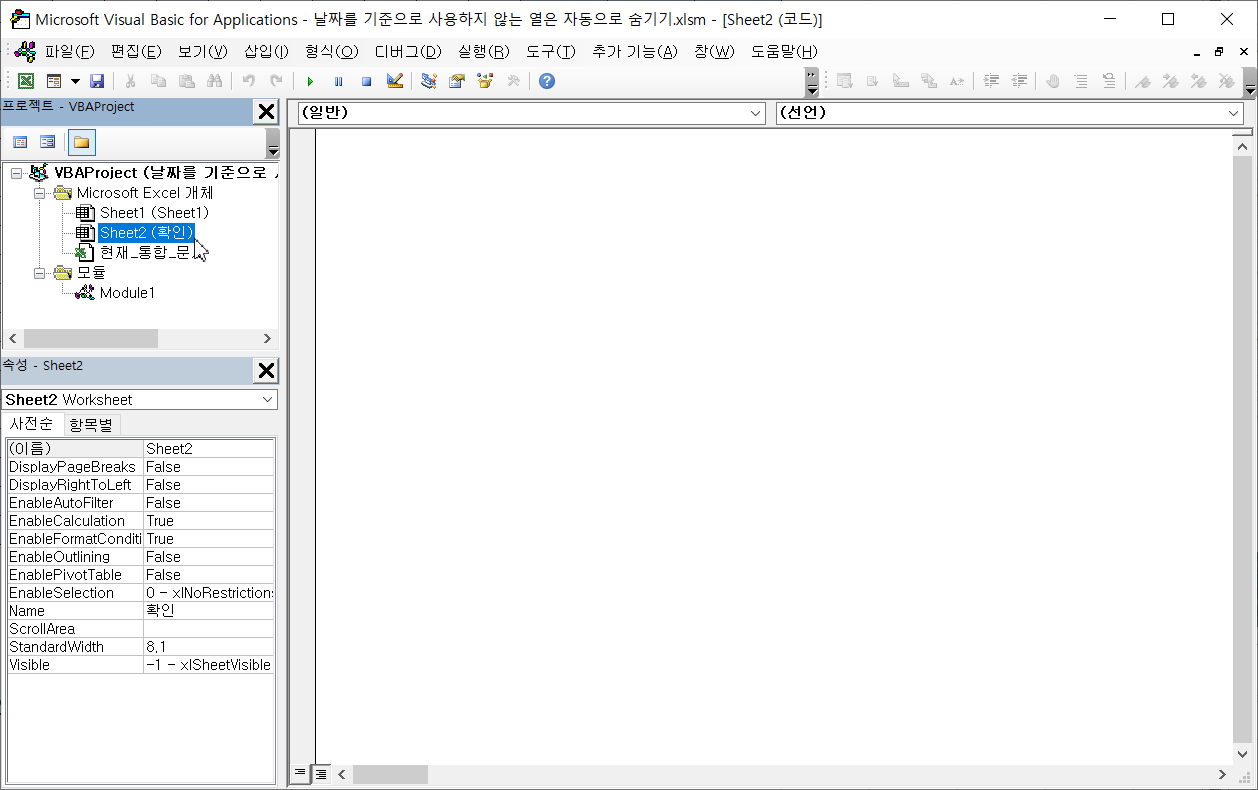Clear All Bookmarks icon
Image resolution: width=1258 pixels, height=790 pixels.
(1226, 81)
